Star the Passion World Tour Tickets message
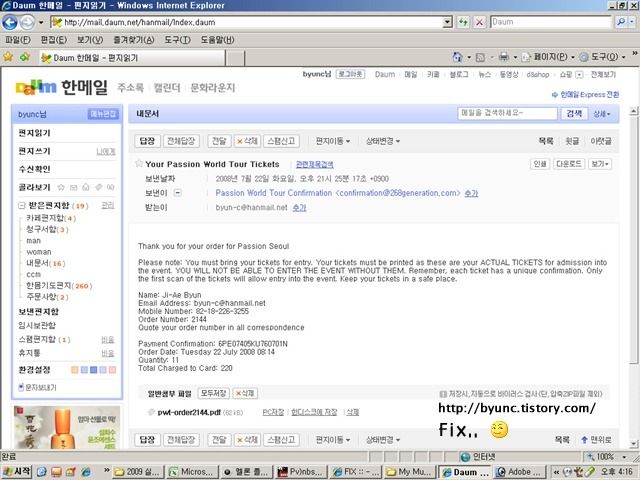640x480 pixels. click(139, 164)
